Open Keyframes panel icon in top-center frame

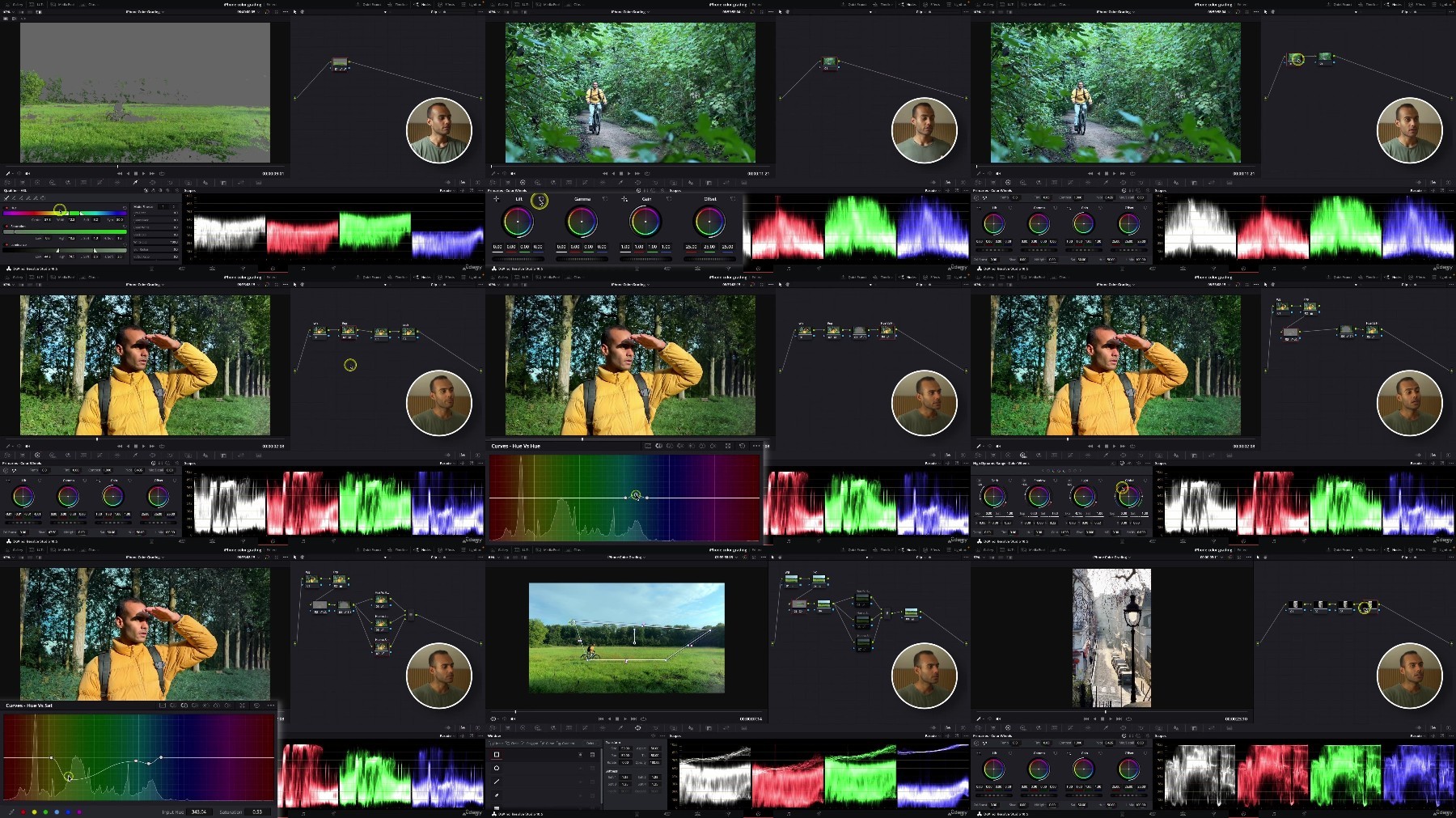pos(933,182)
